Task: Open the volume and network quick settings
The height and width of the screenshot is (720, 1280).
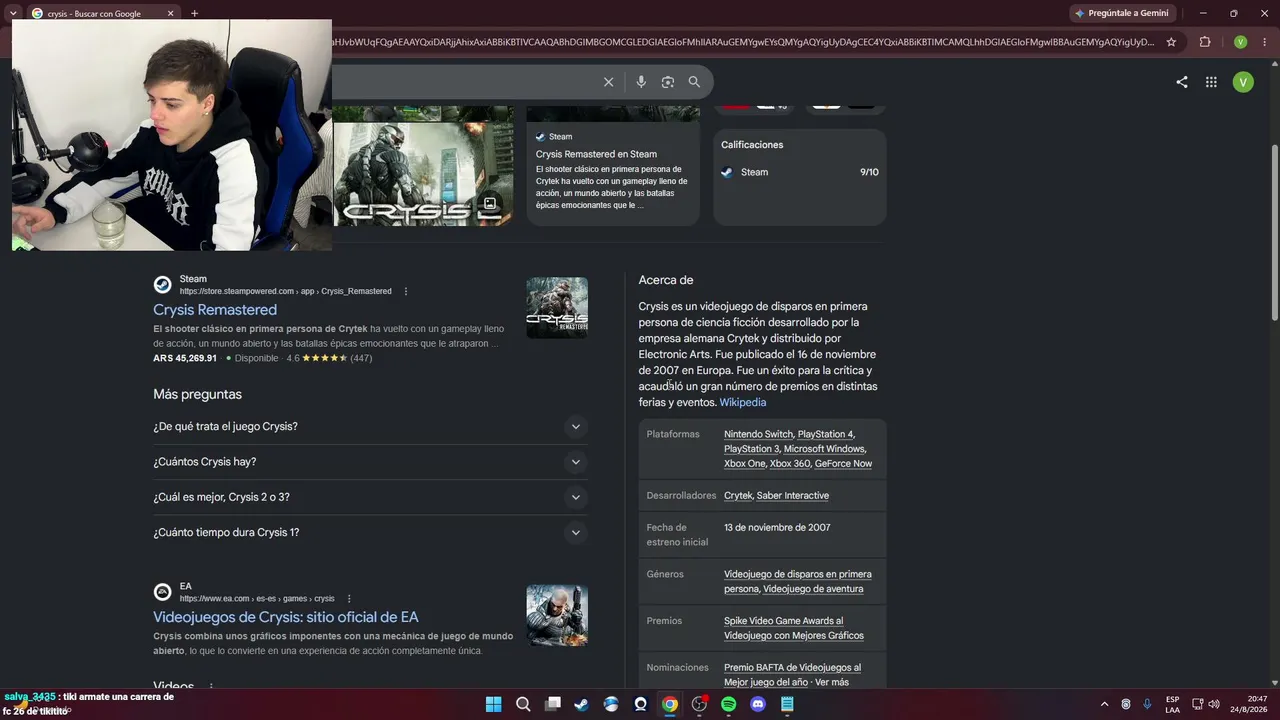Action: (x=1206, y=704)
